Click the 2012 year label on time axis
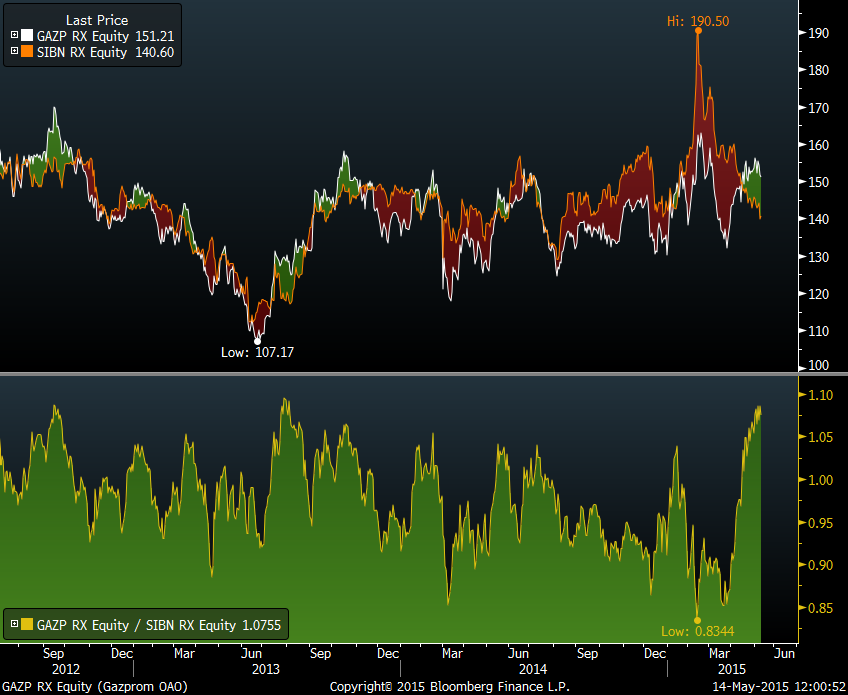This screenshot has height=695, width=848. 66,669
